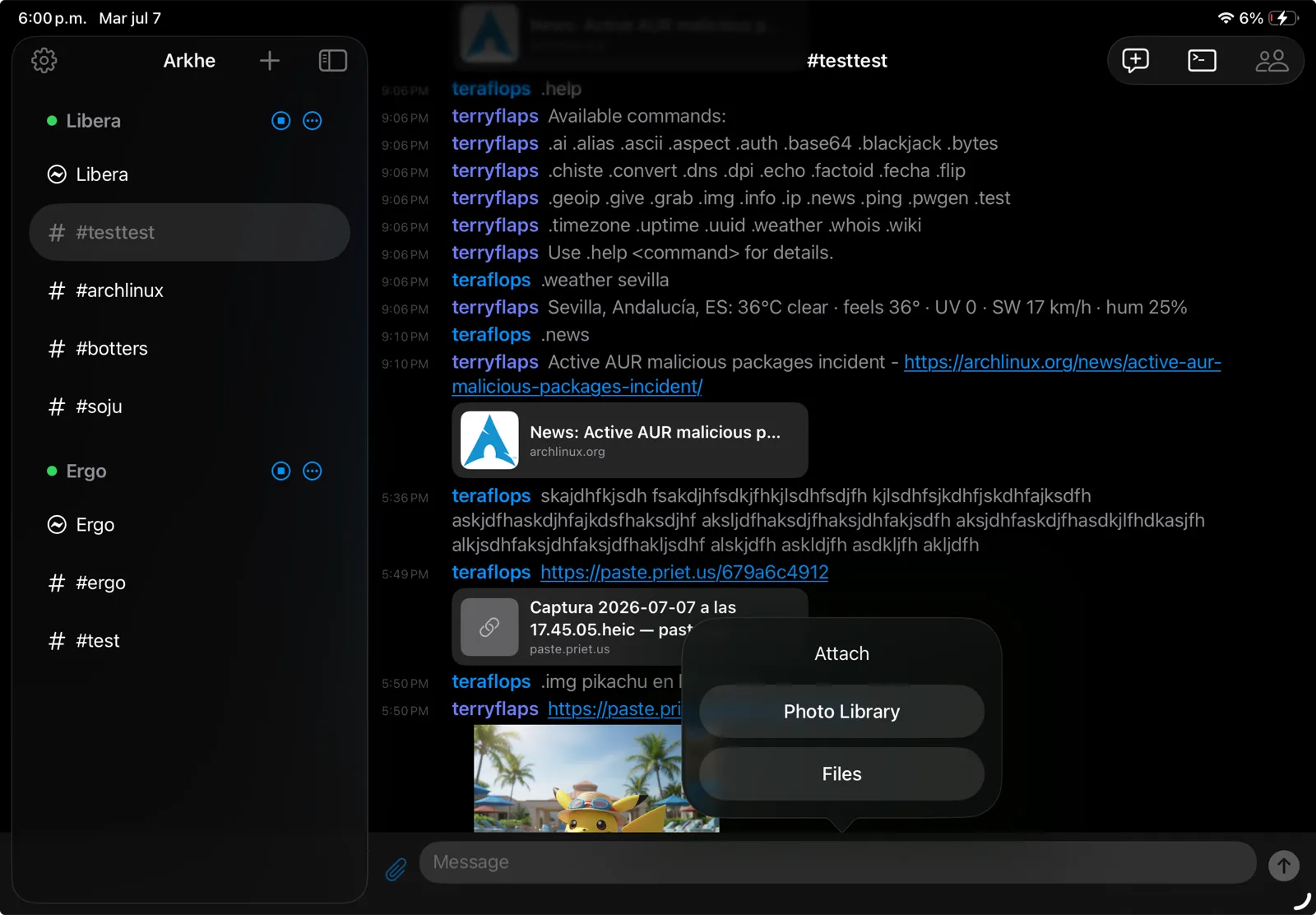
Task: Click teraflops nickname on .weather sevilla message
Action: tap(491, 281)
